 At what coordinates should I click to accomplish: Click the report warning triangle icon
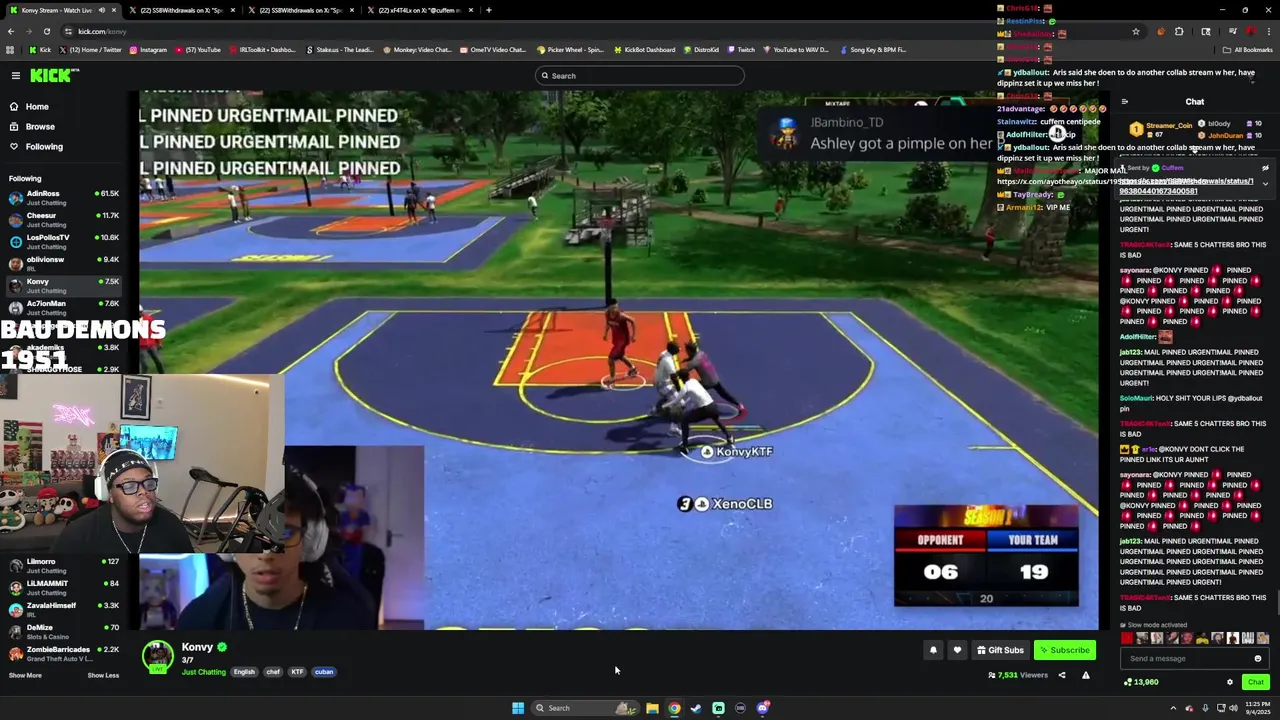pyautogui.click(x=1086, y=675)
